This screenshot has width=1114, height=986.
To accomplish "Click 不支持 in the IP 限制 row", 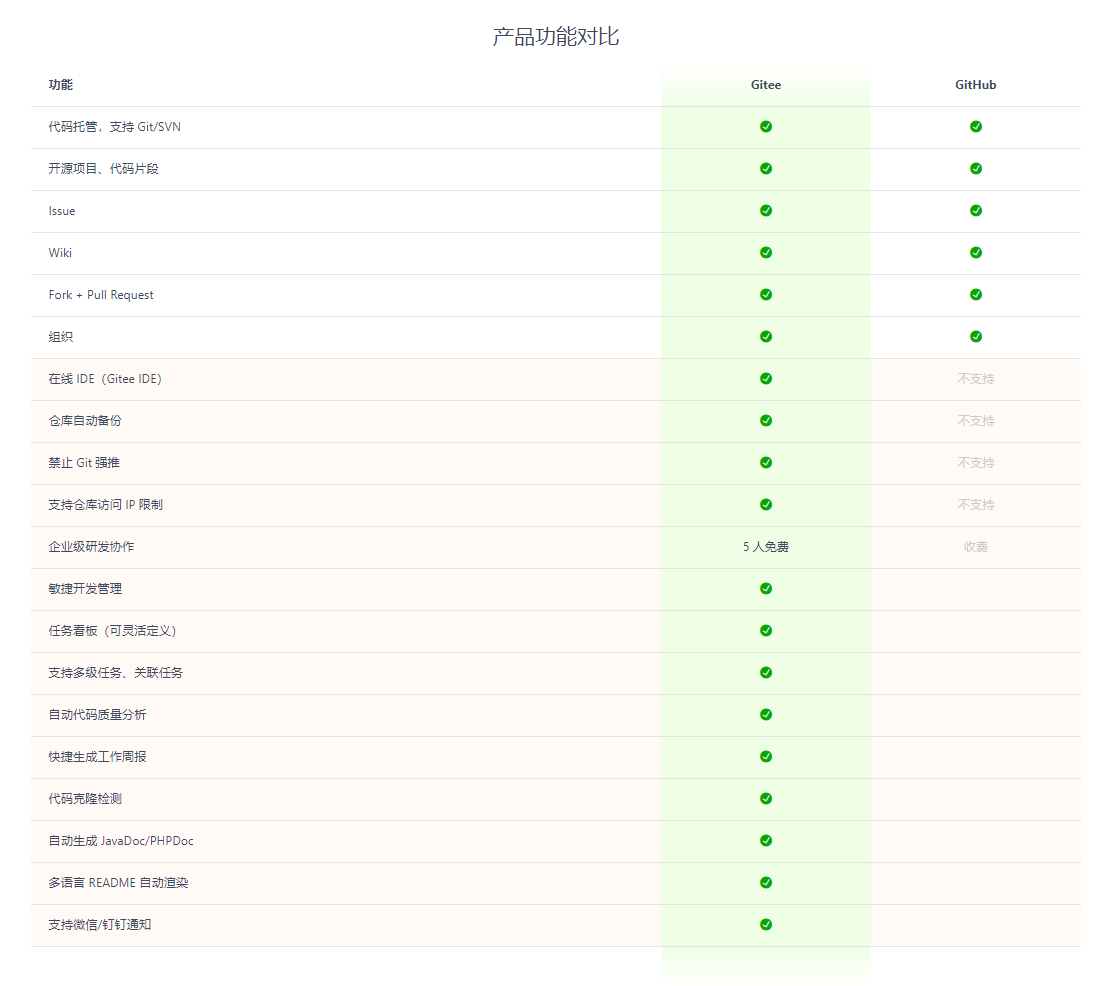I will [x=975, y=504].
